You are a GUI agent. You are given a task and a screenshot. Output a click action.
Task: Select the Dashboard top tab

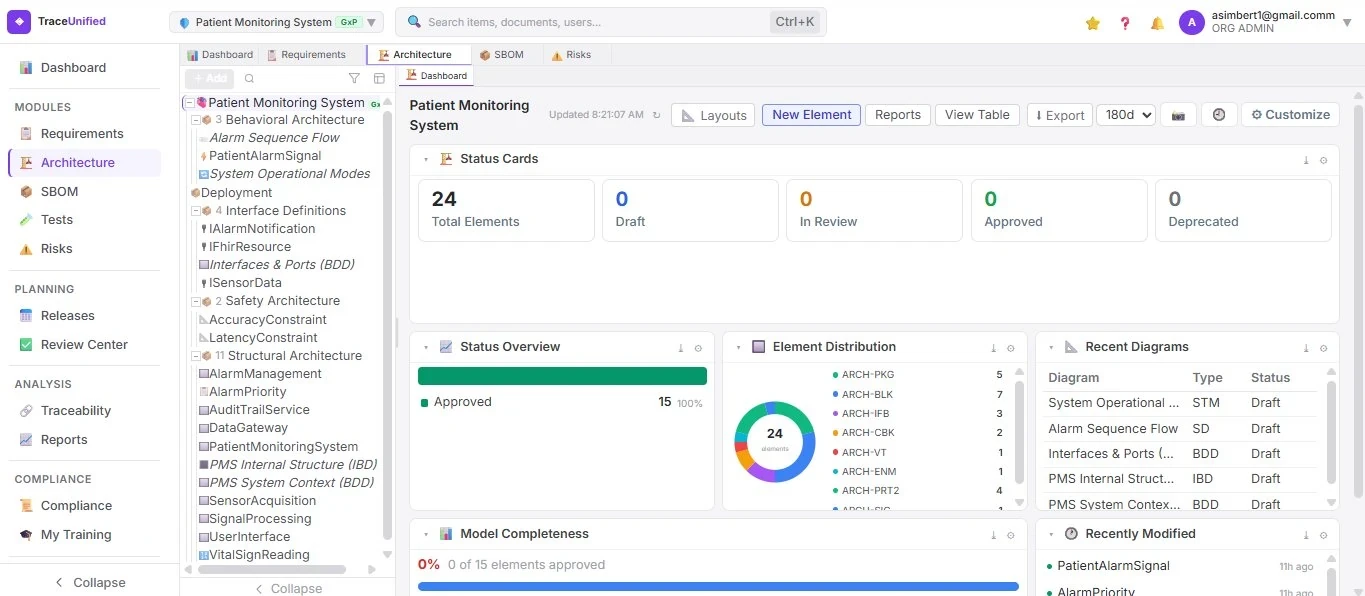coord(220,55)
